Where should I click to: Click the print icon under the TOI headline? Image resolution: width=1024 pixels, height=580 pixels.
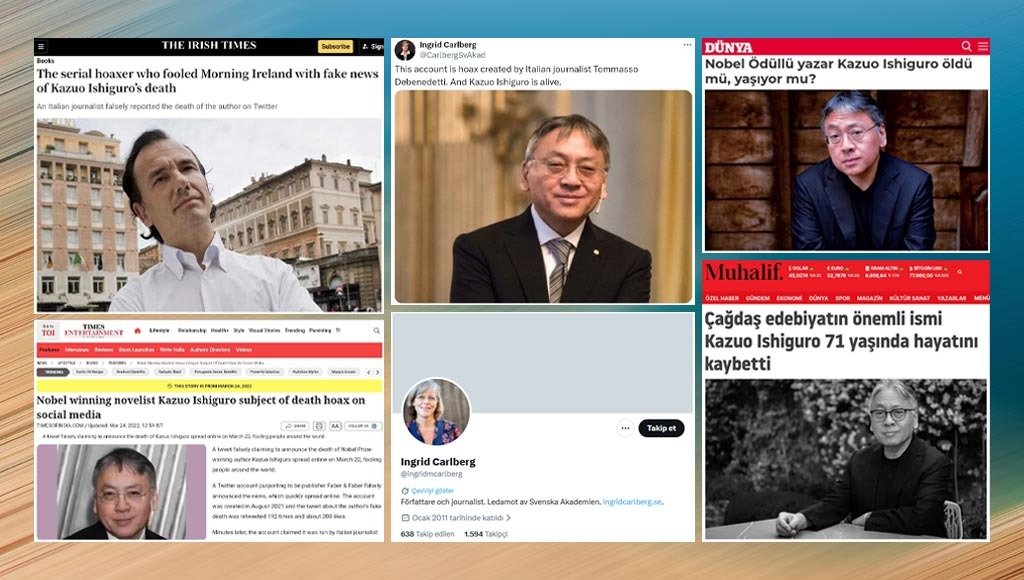(319, 426)
